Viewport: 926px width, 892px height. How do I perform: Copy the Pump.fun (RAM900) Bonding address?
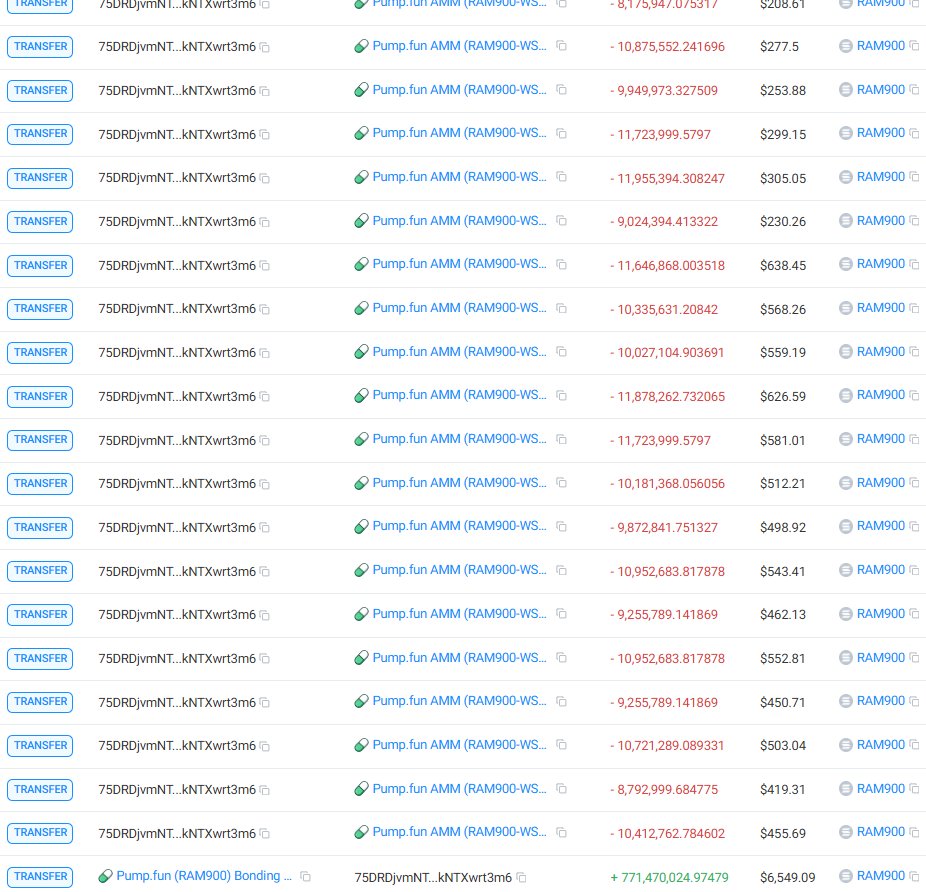pyautogui.click(x=305, y=876)
